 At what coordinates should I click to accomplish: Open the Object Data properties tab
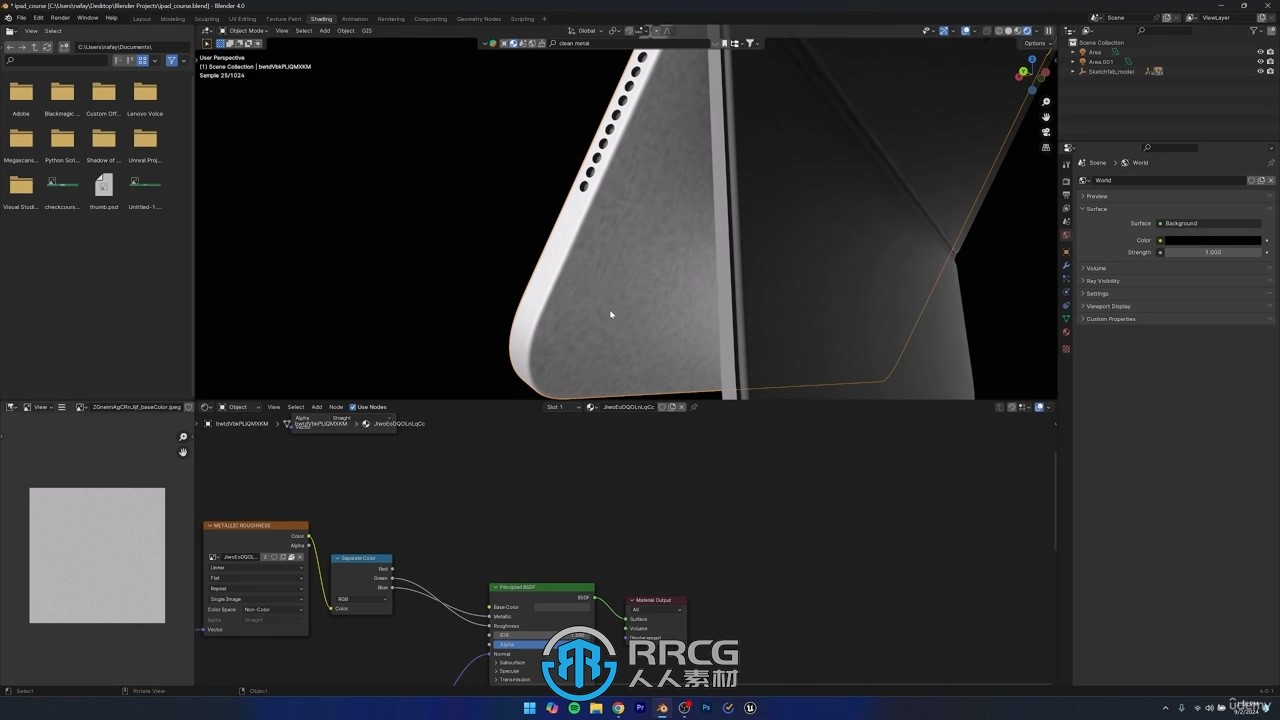[1066, 318]
